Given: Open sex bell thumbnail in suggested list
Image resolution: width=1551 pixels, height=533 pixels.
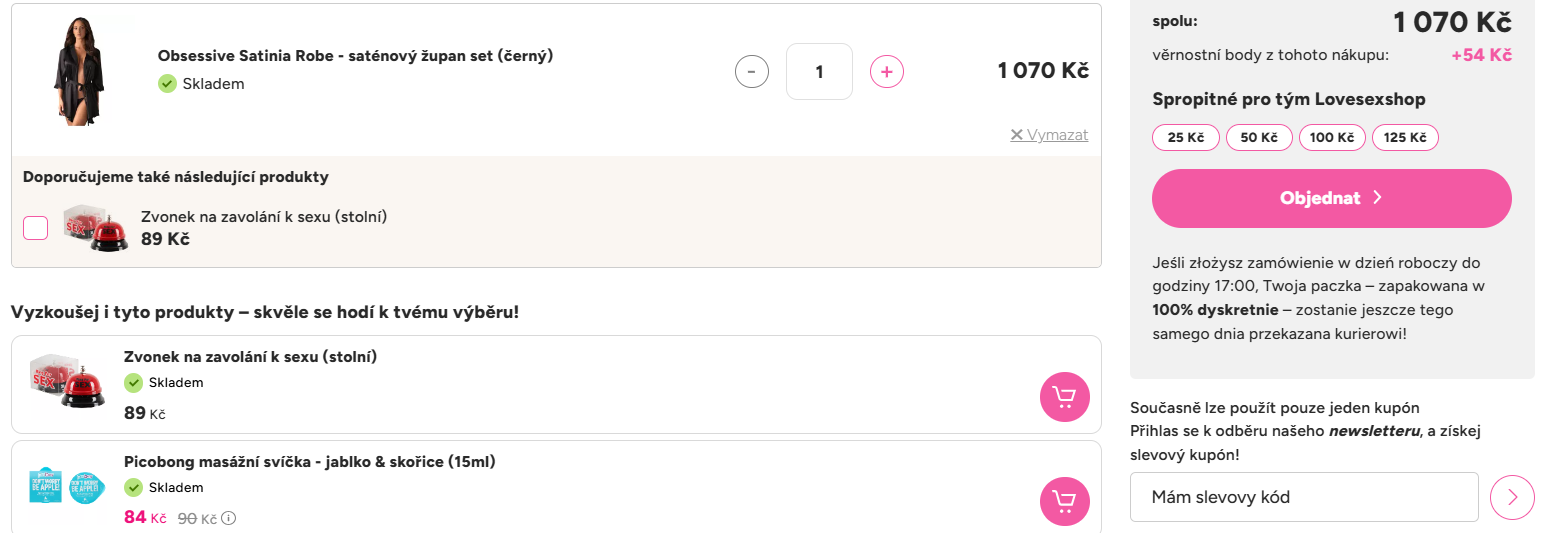Looking at the screenshot, I should point(67,381).
